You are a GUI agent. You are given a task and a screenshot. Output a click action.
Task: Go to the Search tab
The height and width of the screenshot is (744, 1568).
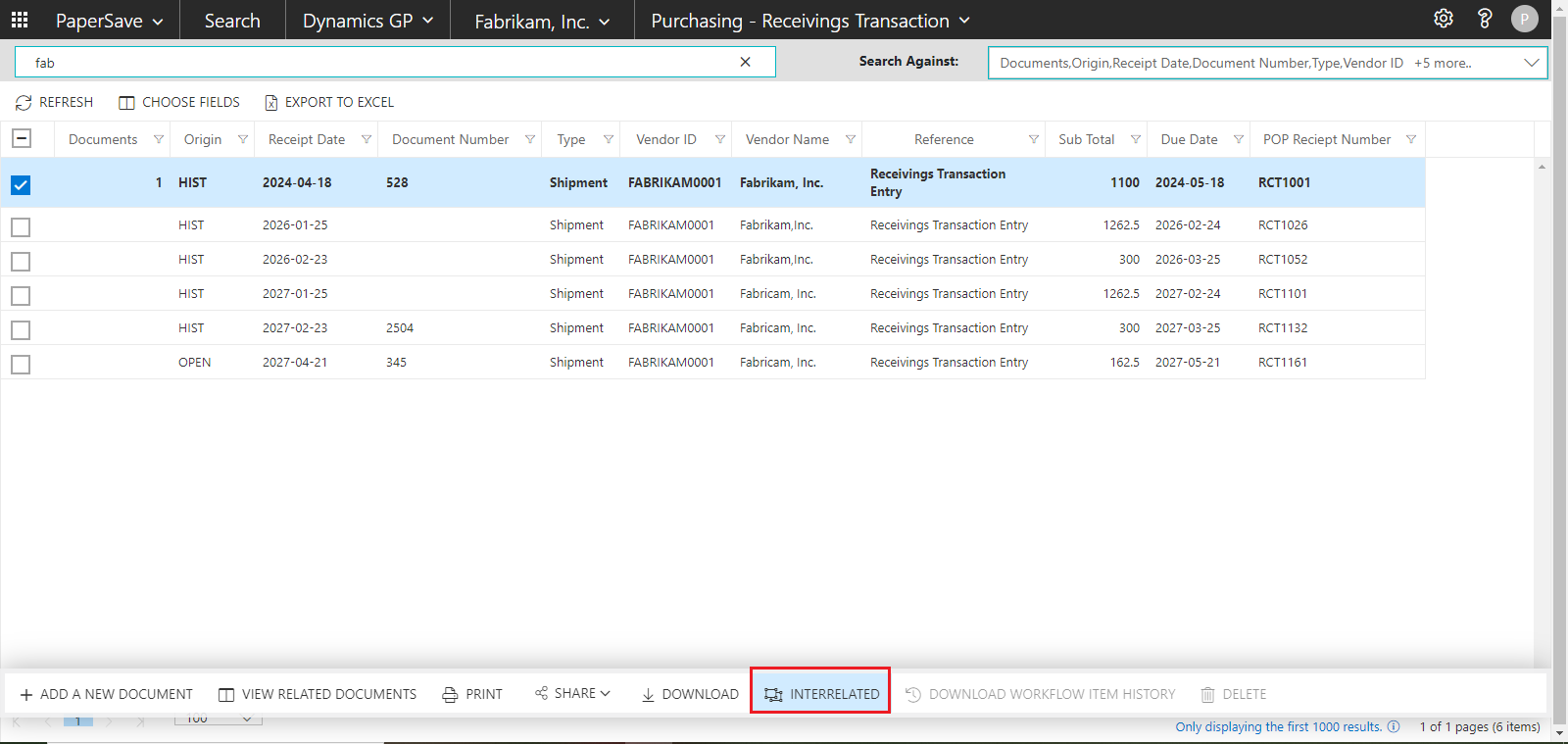click(232, 21)
